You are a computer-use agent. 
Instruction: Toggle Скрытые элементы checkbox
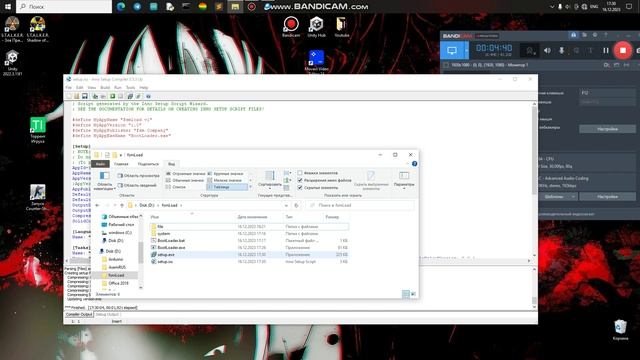(x=300, y=187)
